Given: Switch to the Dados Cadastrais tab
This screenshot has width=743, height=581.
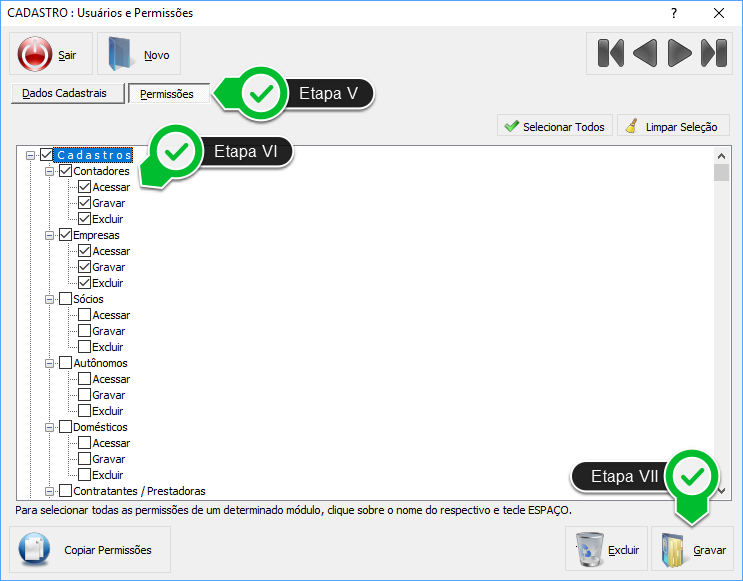Looking at the screenshot, I should pos(65,93).
